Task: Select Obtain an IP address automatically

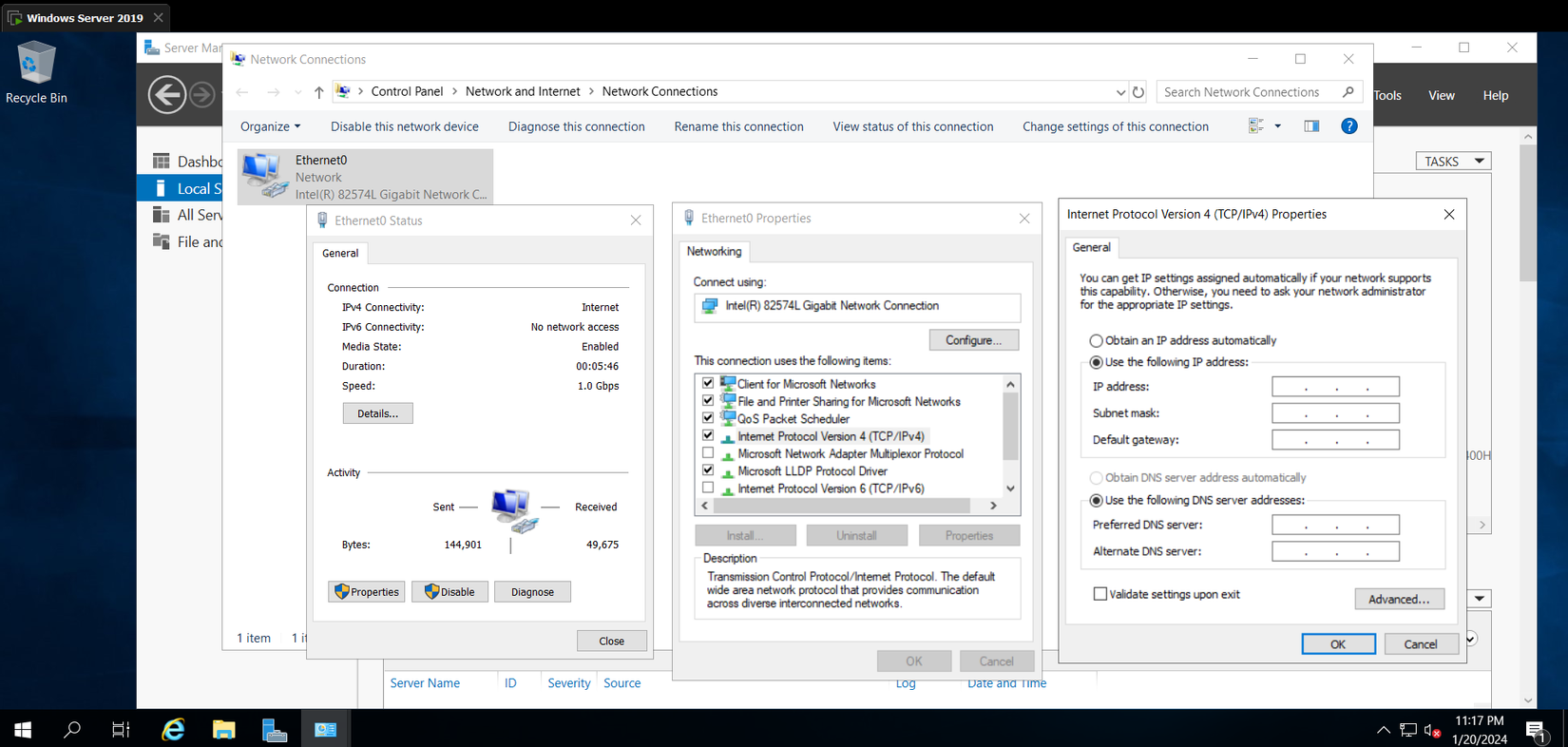Action: [1096, 341]
